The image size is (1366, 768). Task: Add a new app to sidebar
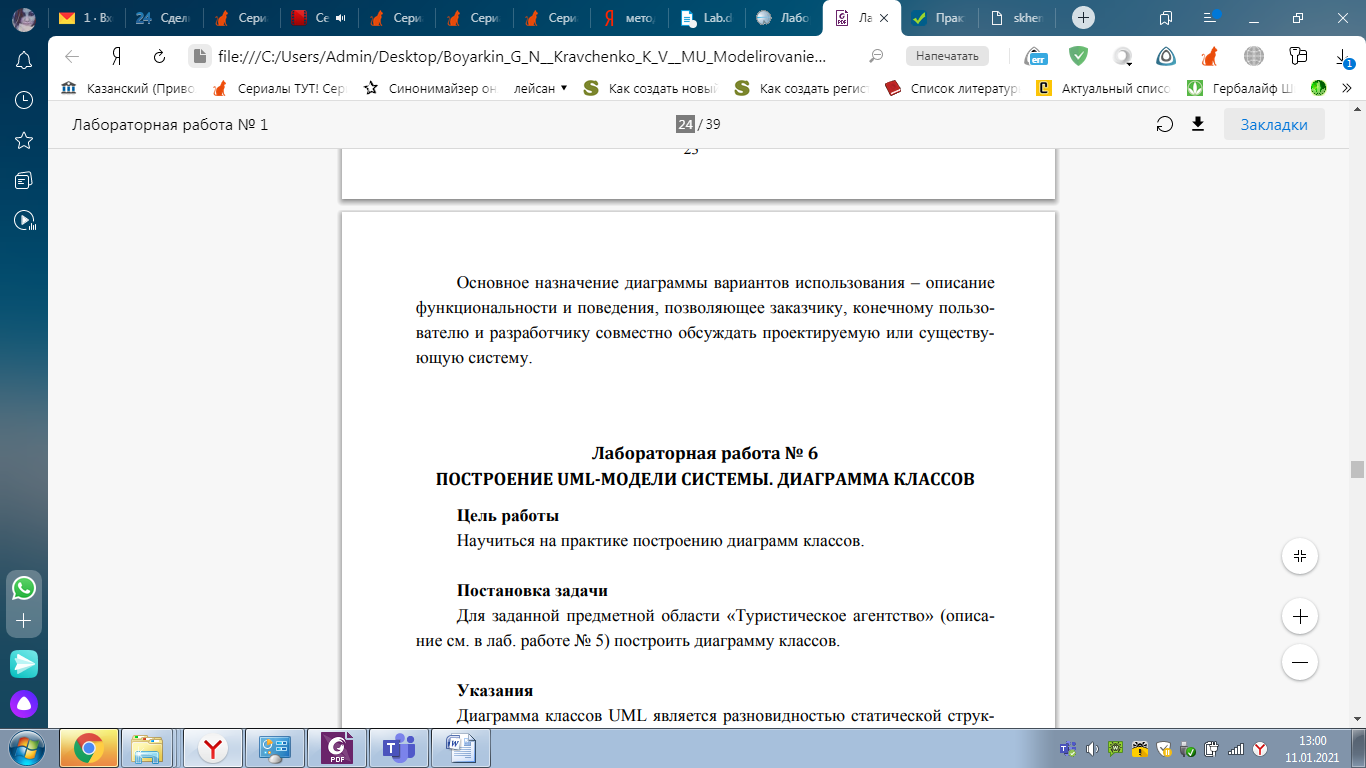pyautogui.click(x=24, y=620)
